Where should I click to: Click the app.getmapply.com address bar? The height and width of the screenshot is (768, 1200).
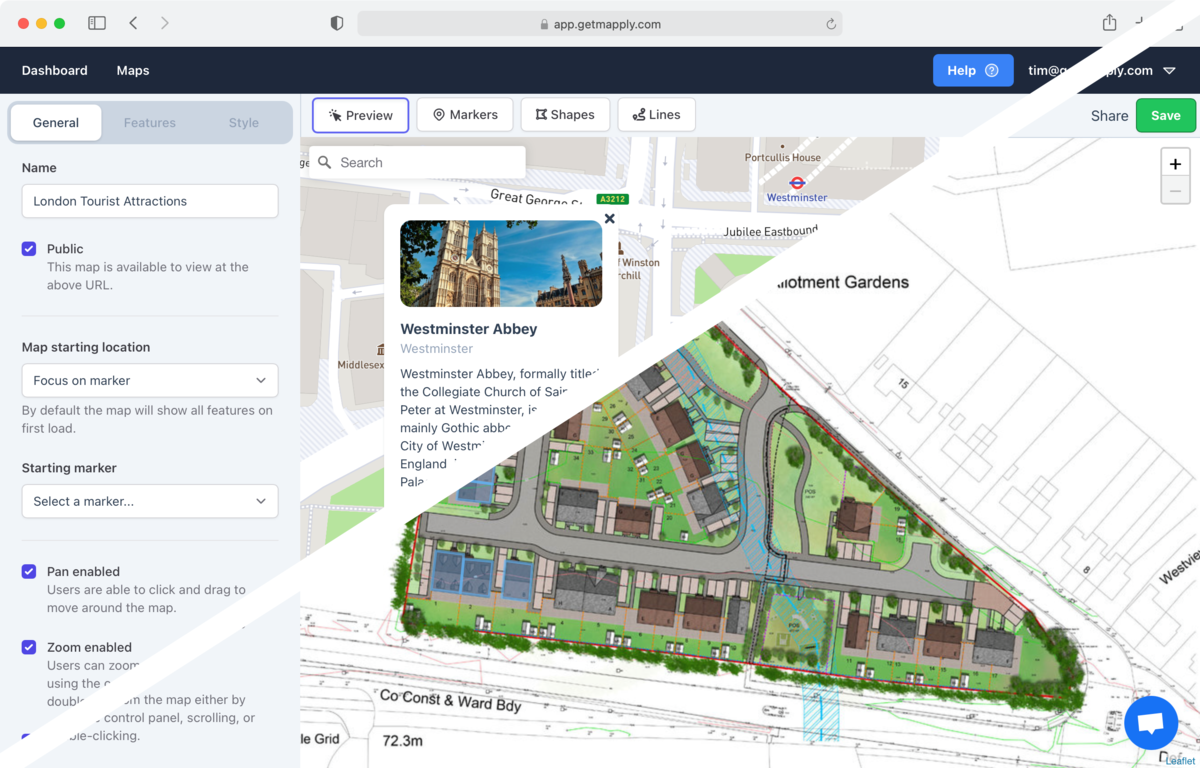click(600, 24)
